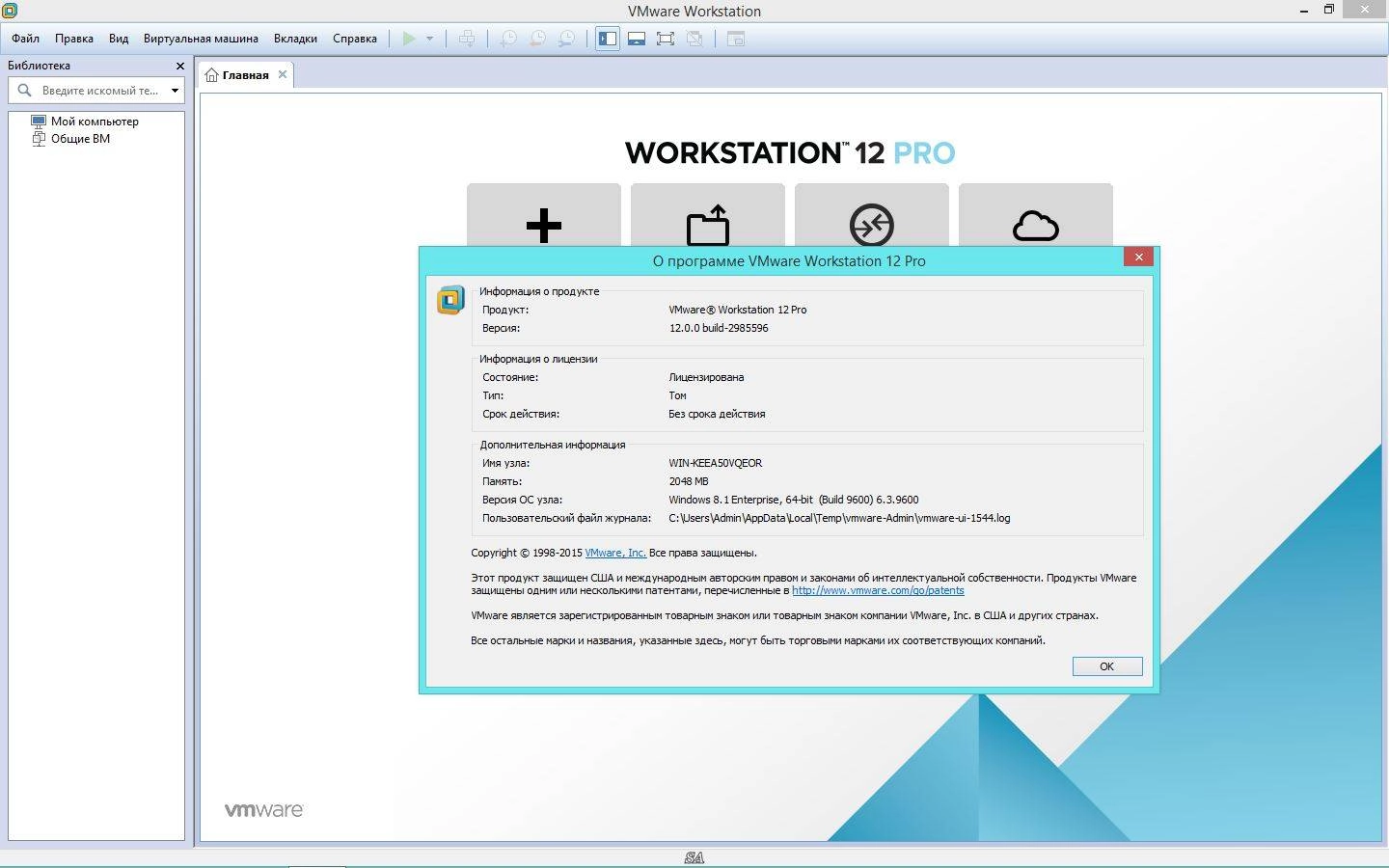The height and width of the screenshot is (868, 1389).
Task: Click the console view icon in toolbar
Action: coord(736,39)
